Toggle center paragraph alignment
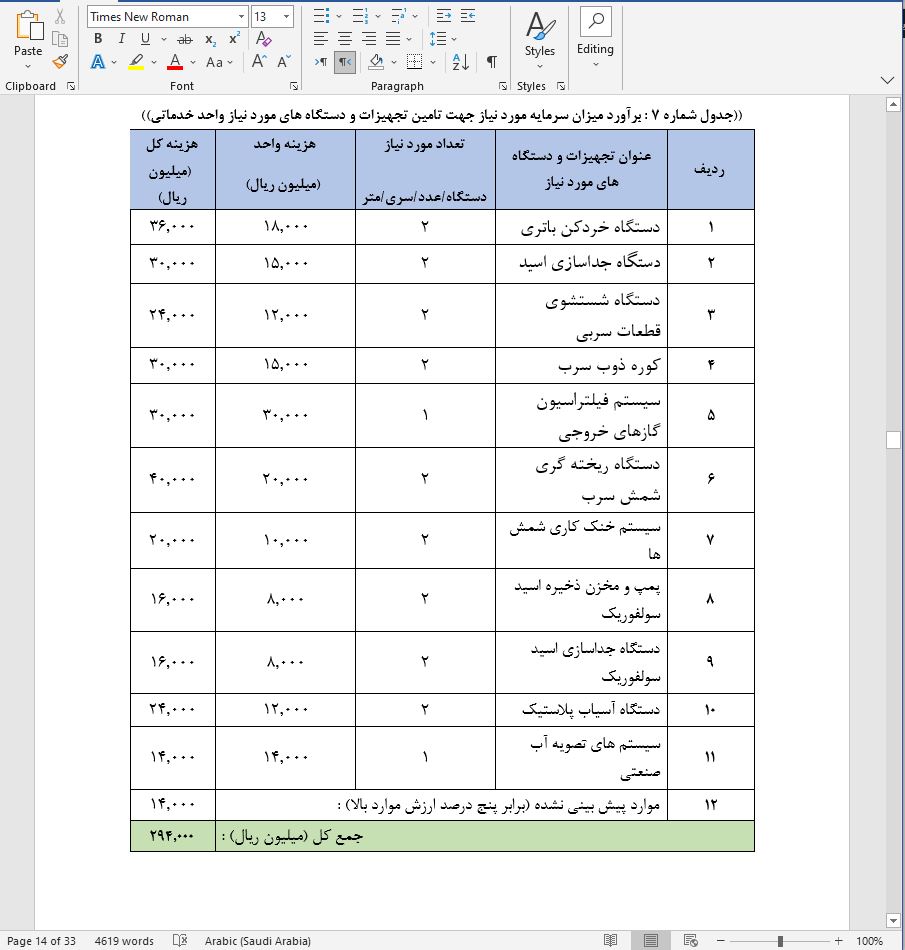Viewport: 905px width, 950px height. pyautogui.click(x=344, y=38)
